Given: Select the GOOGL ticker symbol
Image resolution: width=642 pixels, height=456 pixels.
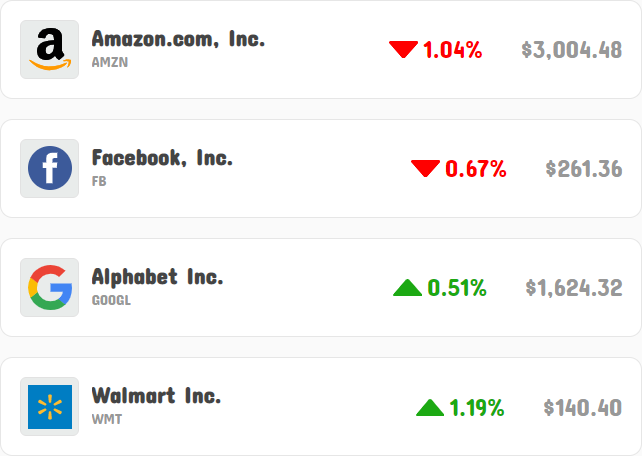Looking at the screenshot, I should [x=111, y=300].
